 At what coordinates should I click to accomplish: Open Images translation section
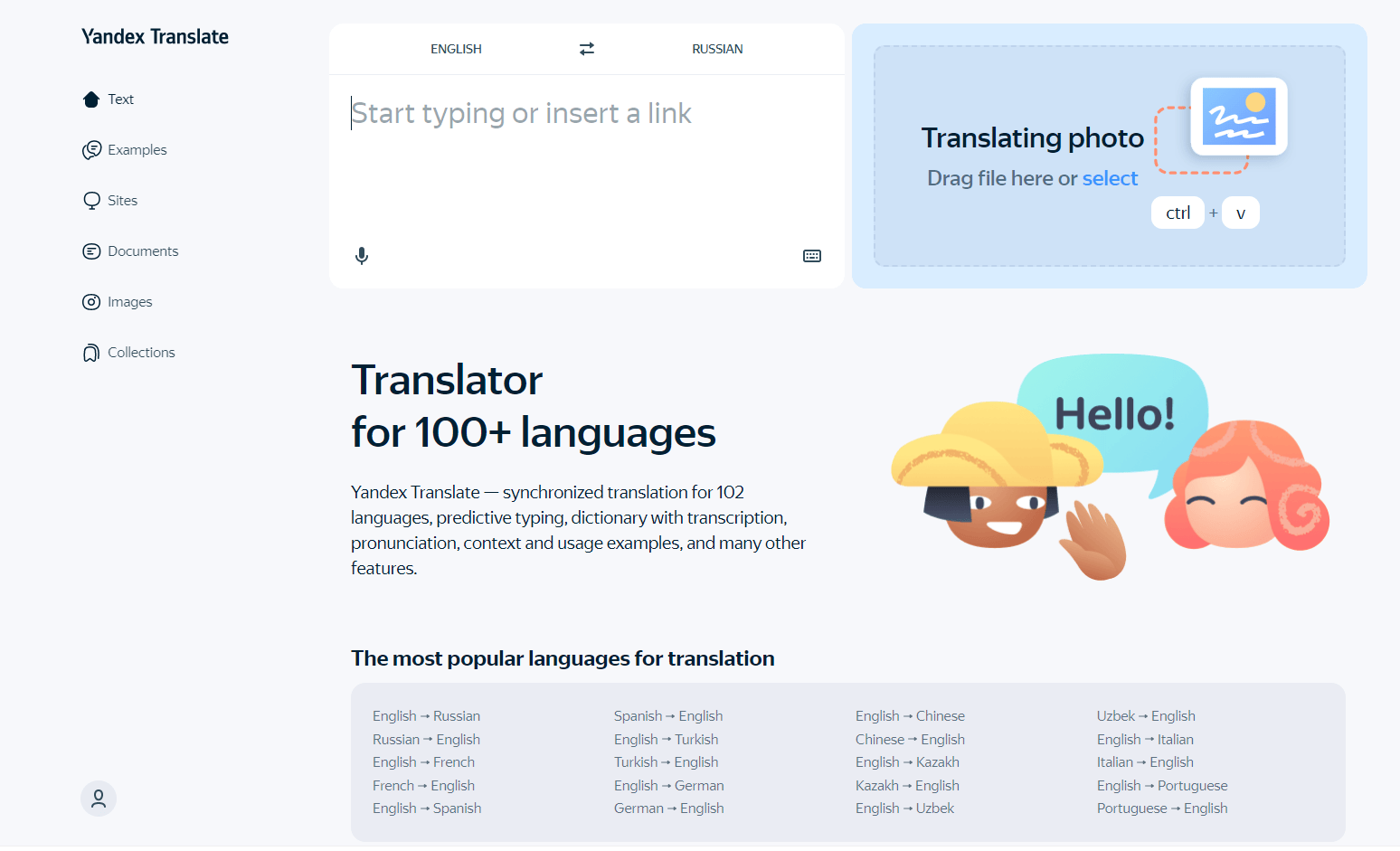point(129,302)
